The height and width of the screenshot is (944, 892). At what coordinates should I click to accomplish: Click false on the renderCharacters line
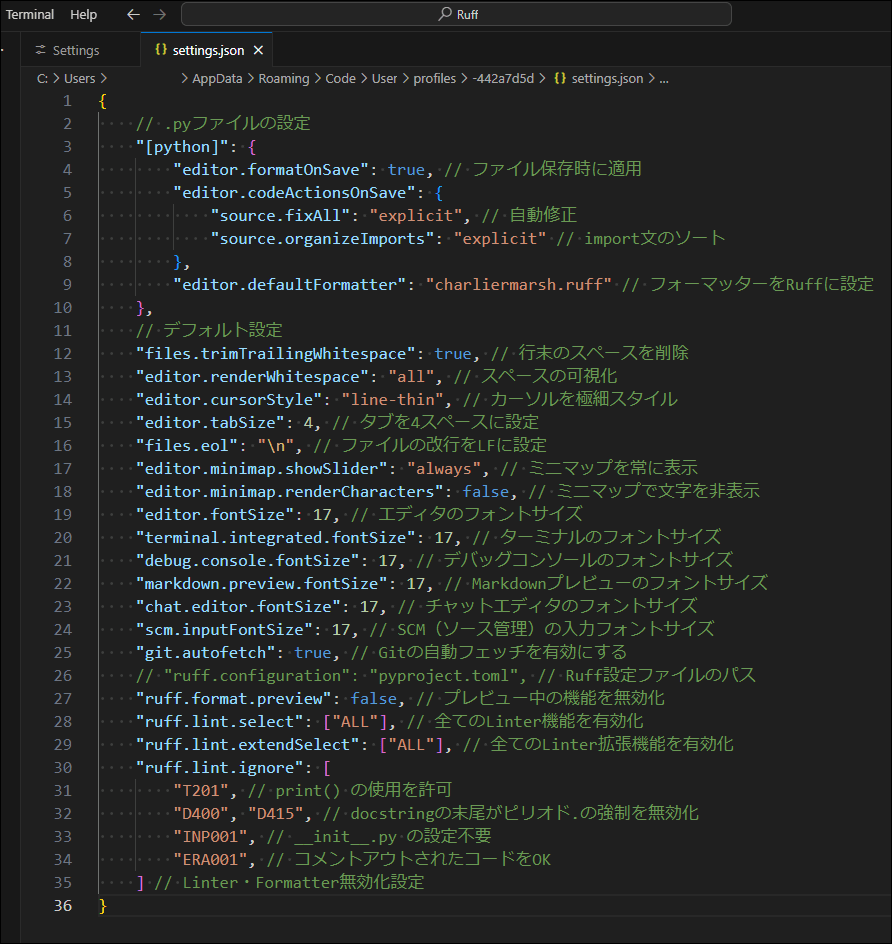pos(486,492)
